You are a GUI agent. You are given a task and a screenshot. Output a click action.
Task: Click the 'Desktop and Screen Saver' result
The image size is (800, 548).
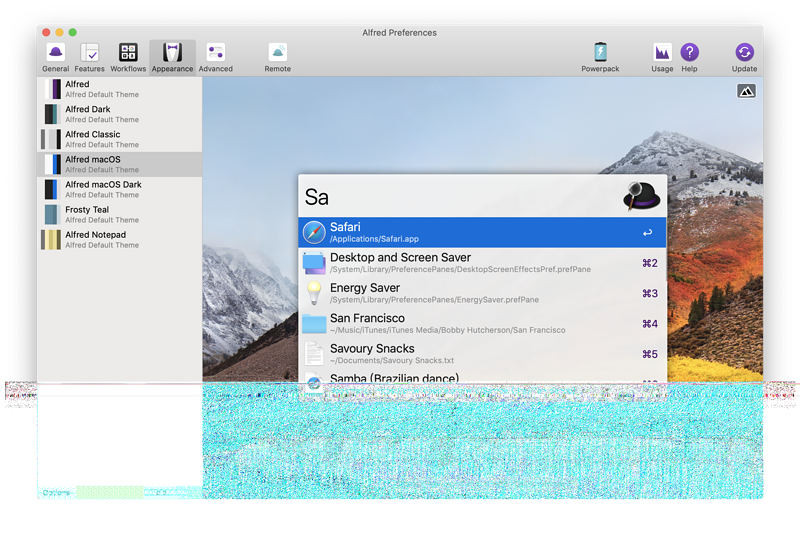(x=483, y=263)
